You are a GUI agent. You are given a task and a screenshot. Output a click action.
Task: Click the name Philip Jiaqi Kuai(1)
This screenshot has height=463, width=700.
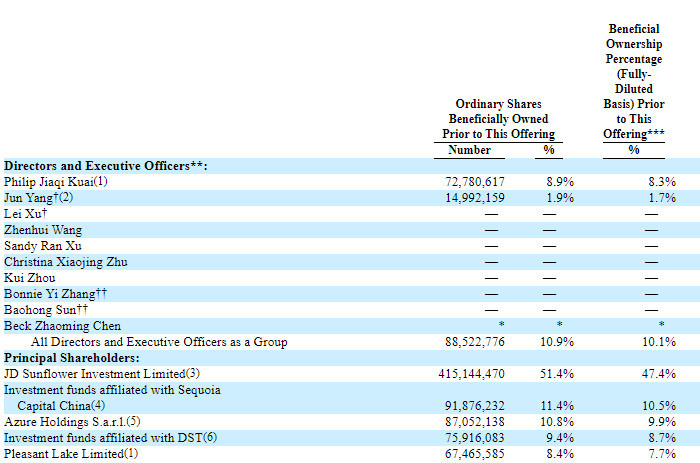[x=56, y=182]
